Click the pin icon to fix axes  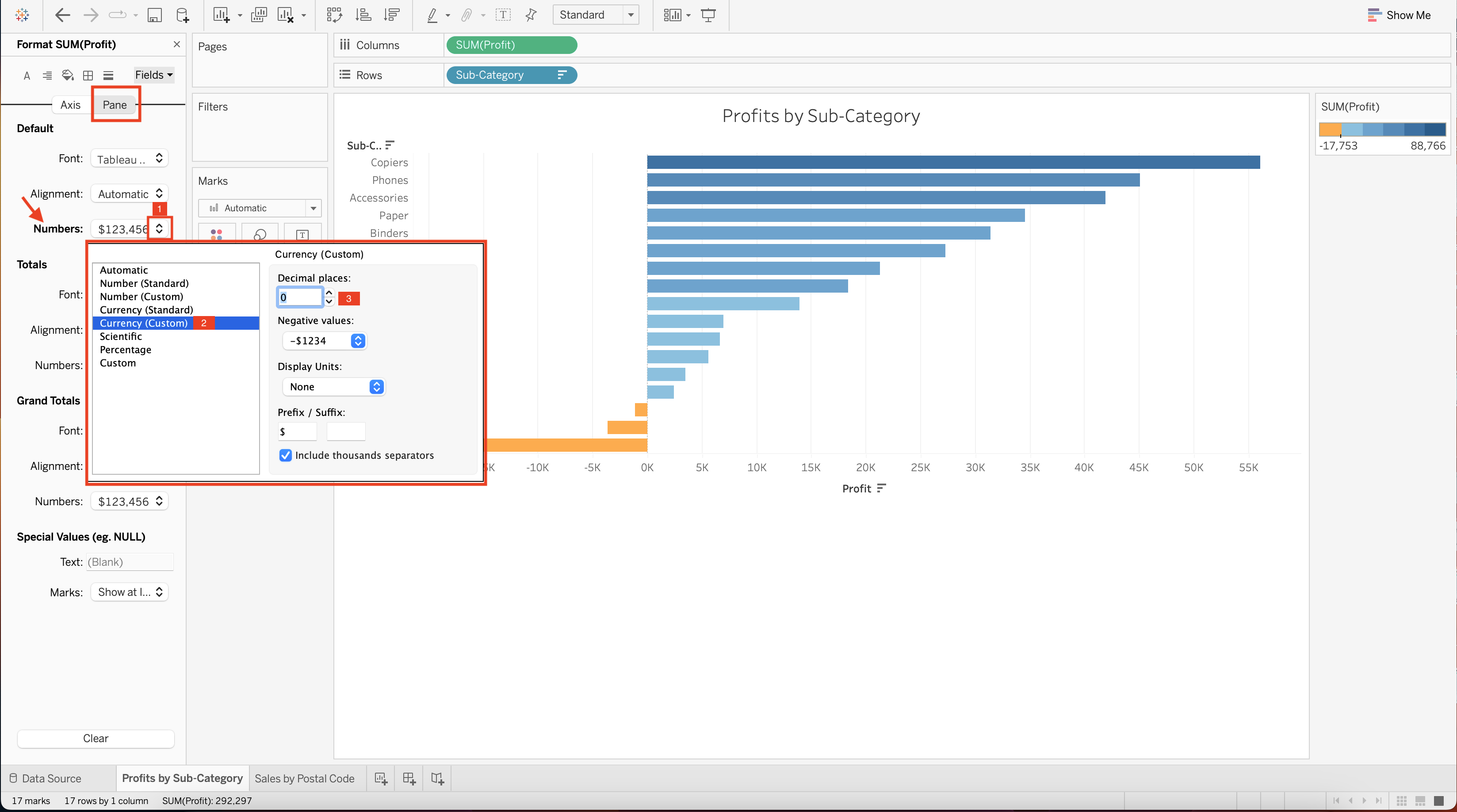pyautogui.click(x=531, y=15)
